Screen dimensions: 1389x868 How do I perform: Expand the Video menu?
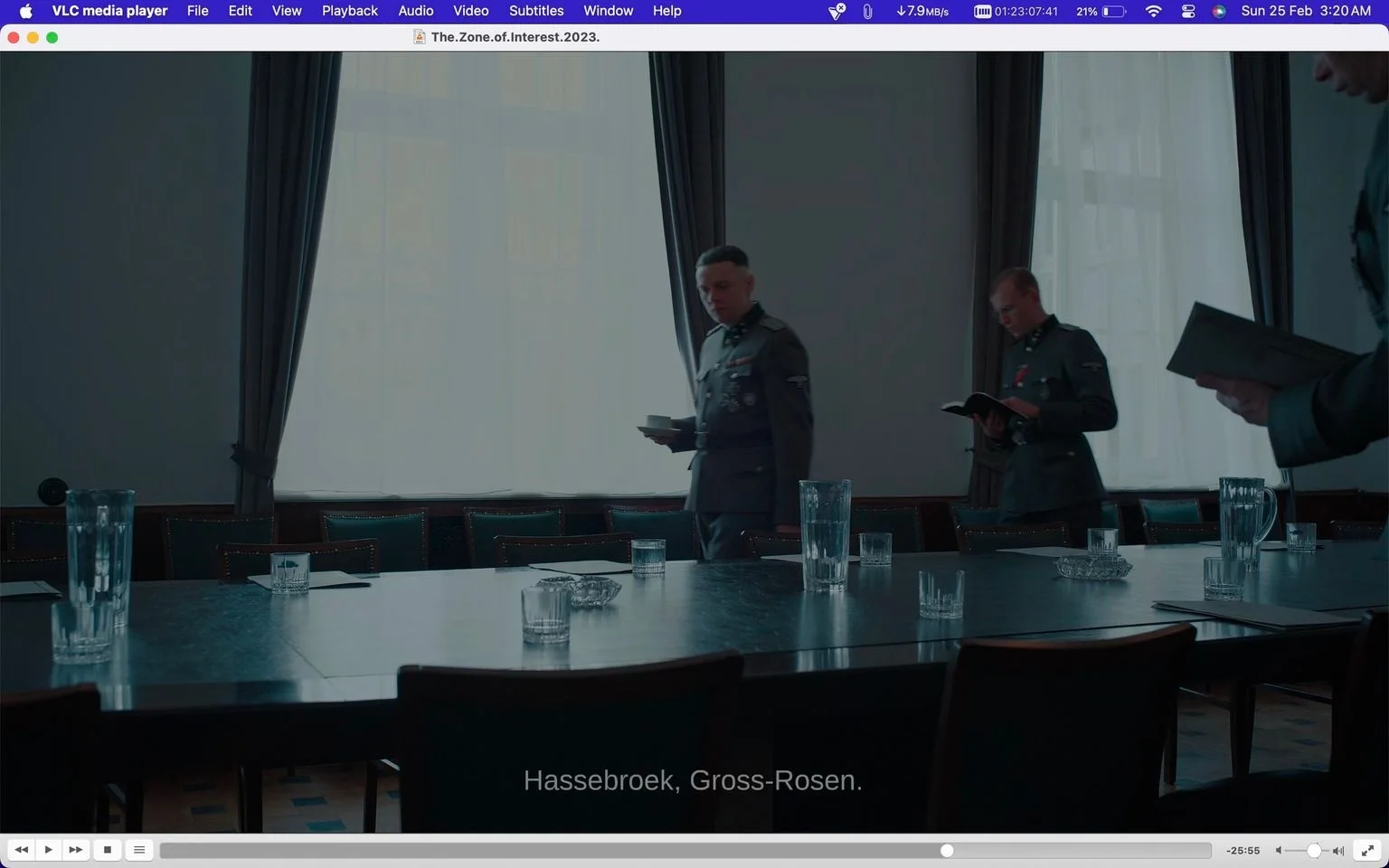click(471, 11)
